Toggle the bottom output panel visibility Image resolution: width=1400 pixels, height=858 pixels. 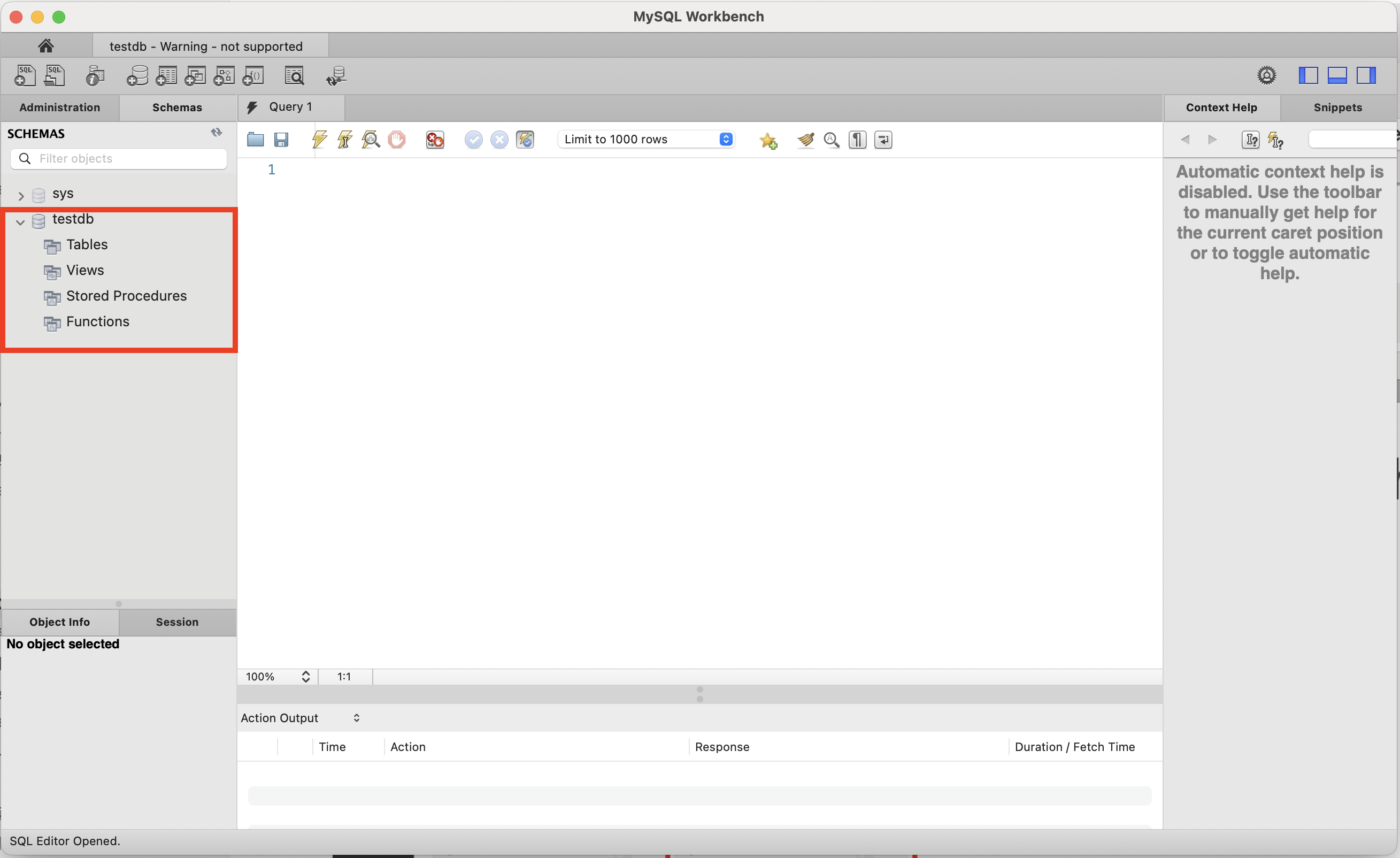1337,75
